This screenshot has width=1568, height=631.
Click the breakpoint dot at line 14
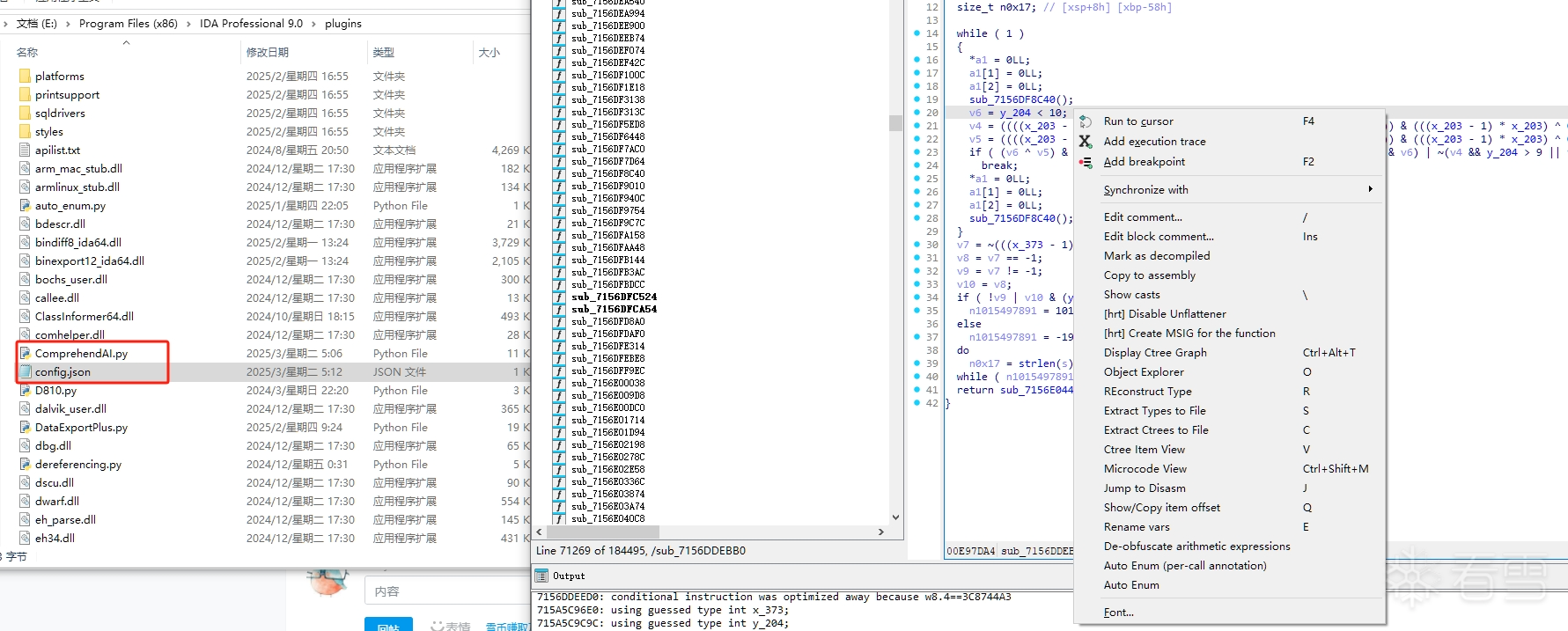(917, 33)
